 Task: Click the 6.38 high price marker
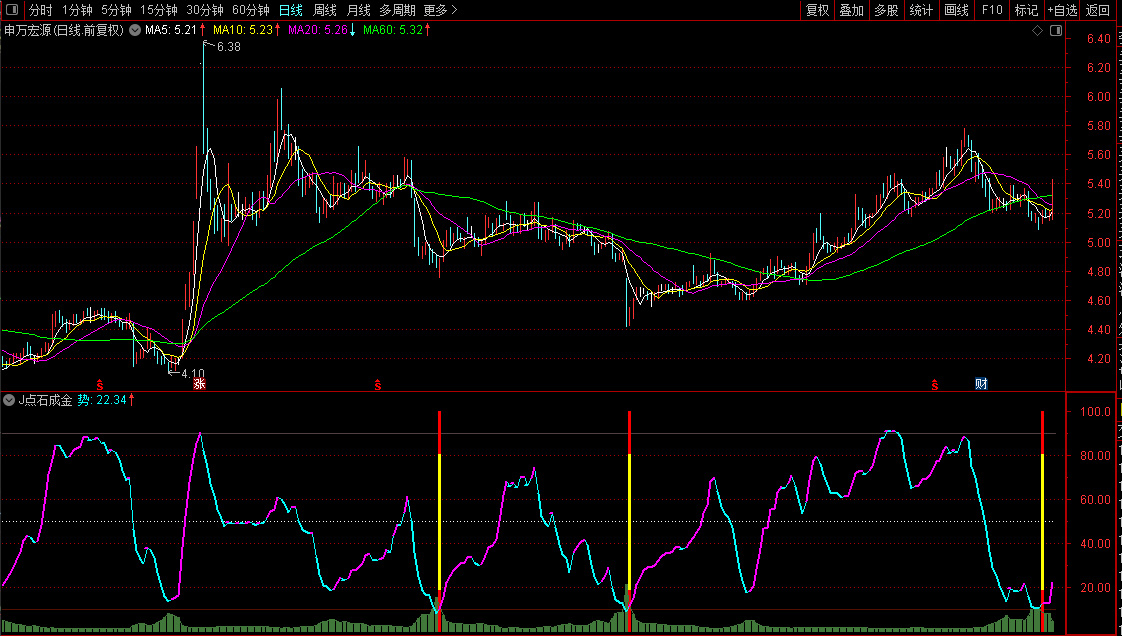(228, 47)
